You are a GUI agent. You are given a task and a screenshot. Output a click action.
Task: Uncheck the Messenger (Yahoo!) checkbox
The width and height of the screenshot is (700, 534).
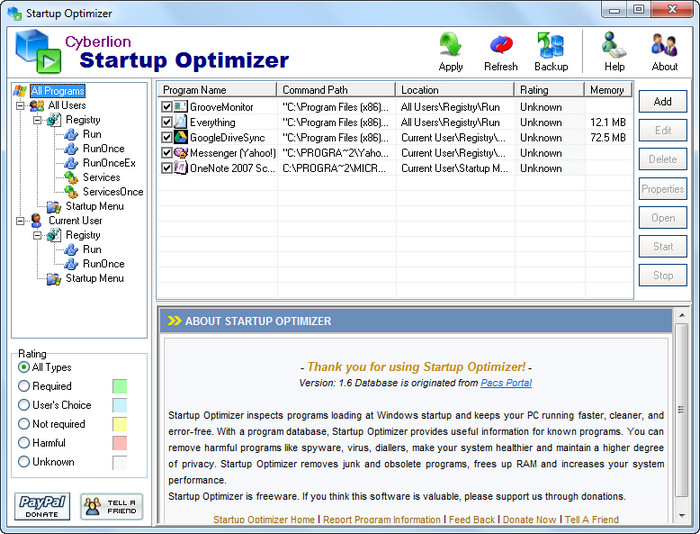(167, 152)
